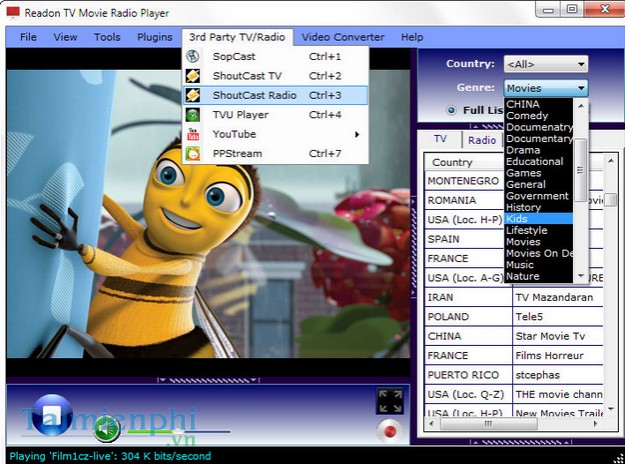Open the File menu
Viewport: 625px width, 464px height.
(28, 37)
